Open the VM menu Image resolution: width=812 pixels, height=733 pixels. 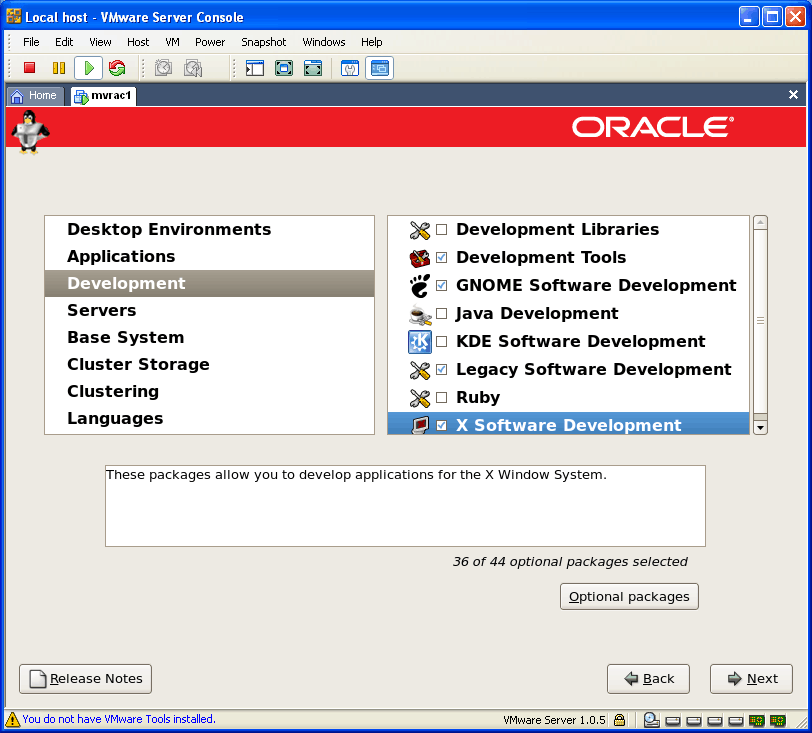coord(172,42)
